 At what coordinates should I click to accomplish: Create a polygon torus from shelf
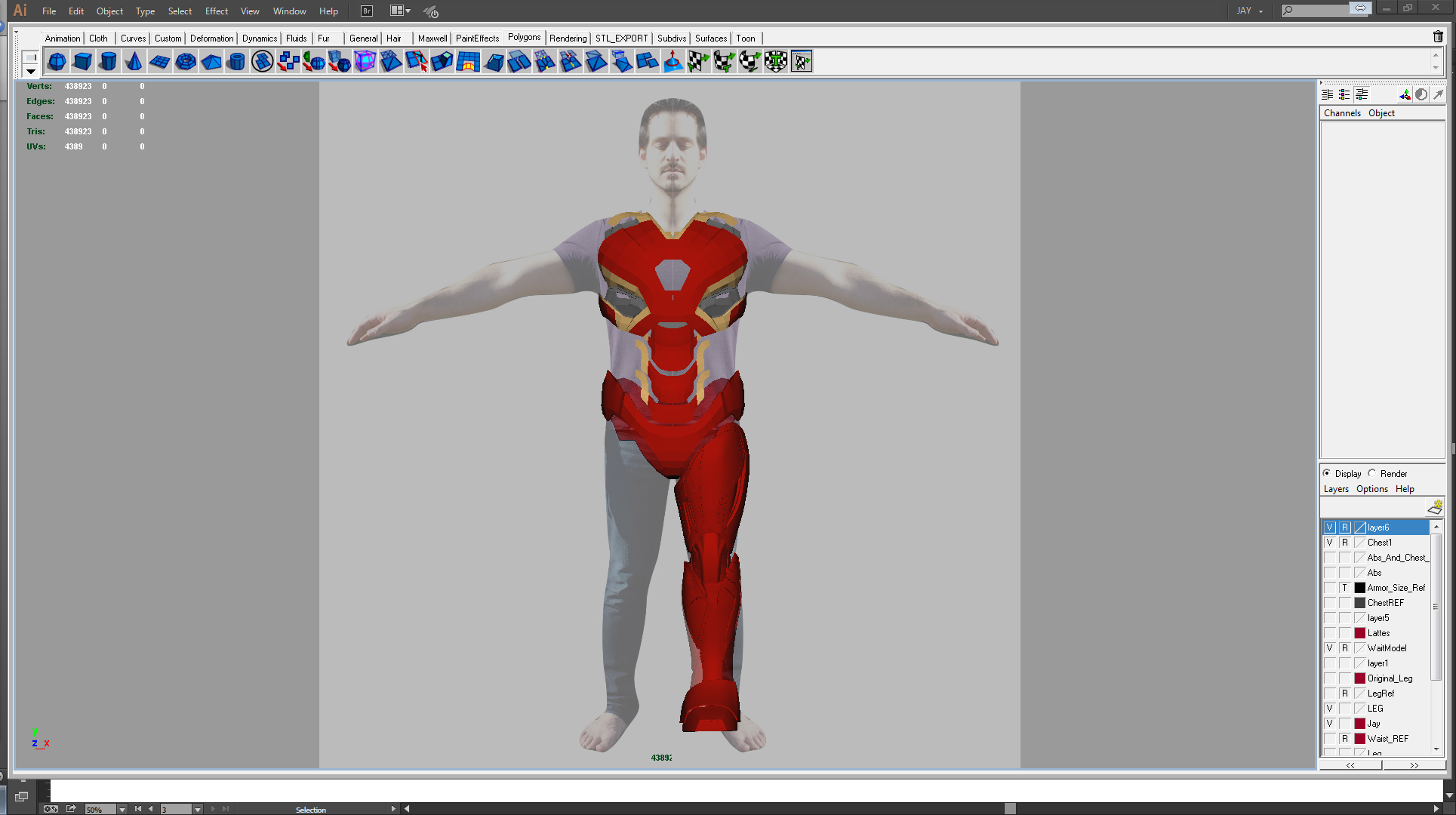[185, 61]
